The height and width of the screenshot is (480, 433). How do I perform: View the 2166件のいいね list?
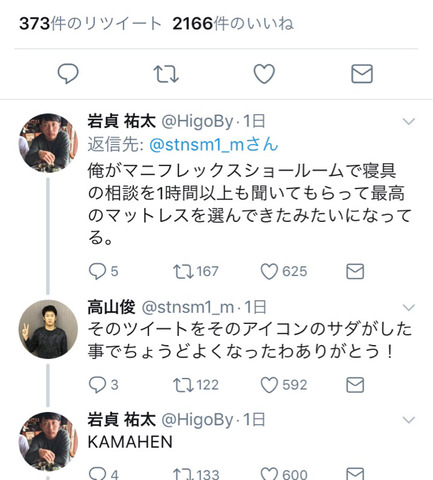233,24
